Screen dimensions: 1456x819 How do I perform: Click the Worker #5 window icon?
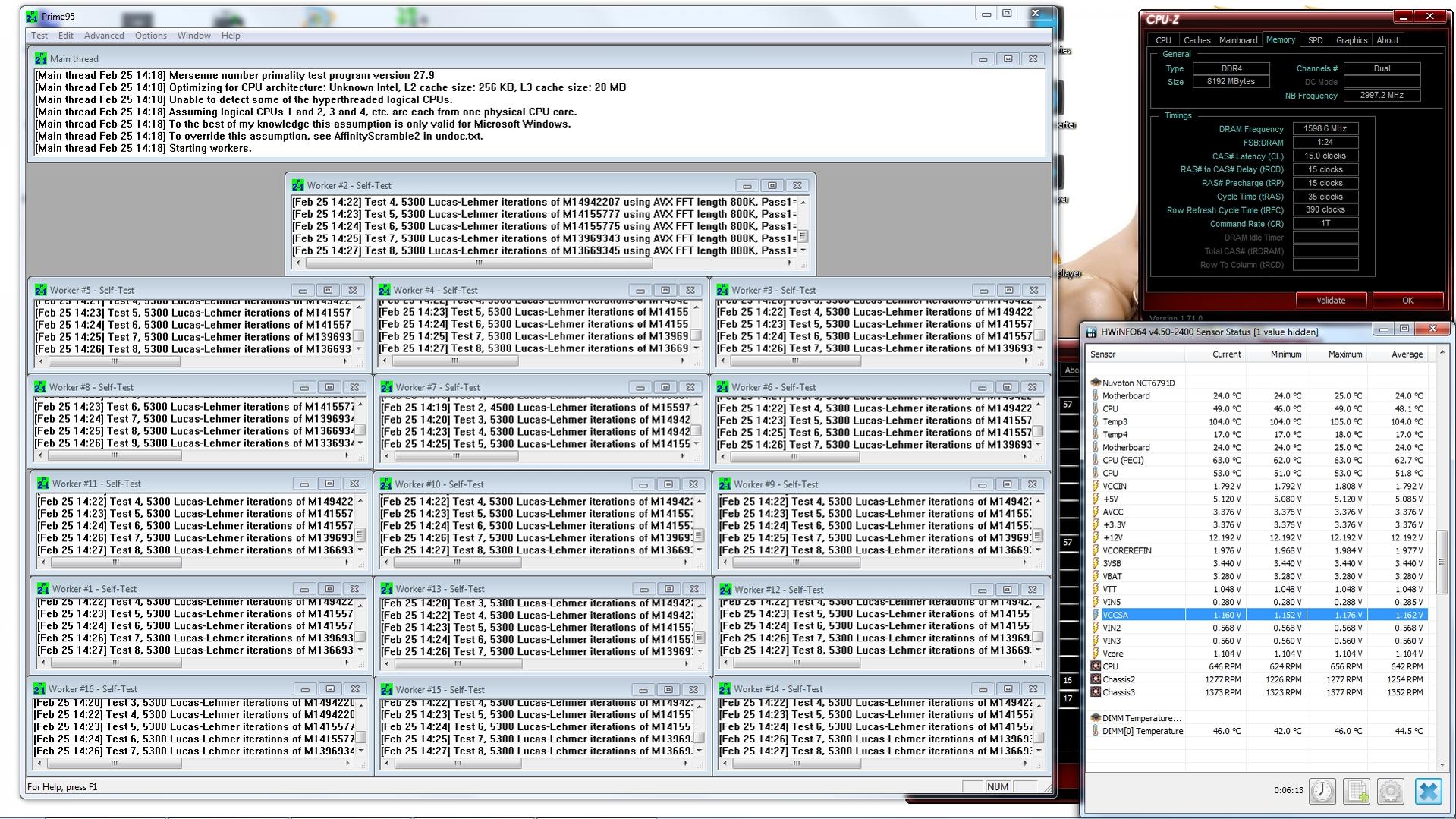pos(40,290)
